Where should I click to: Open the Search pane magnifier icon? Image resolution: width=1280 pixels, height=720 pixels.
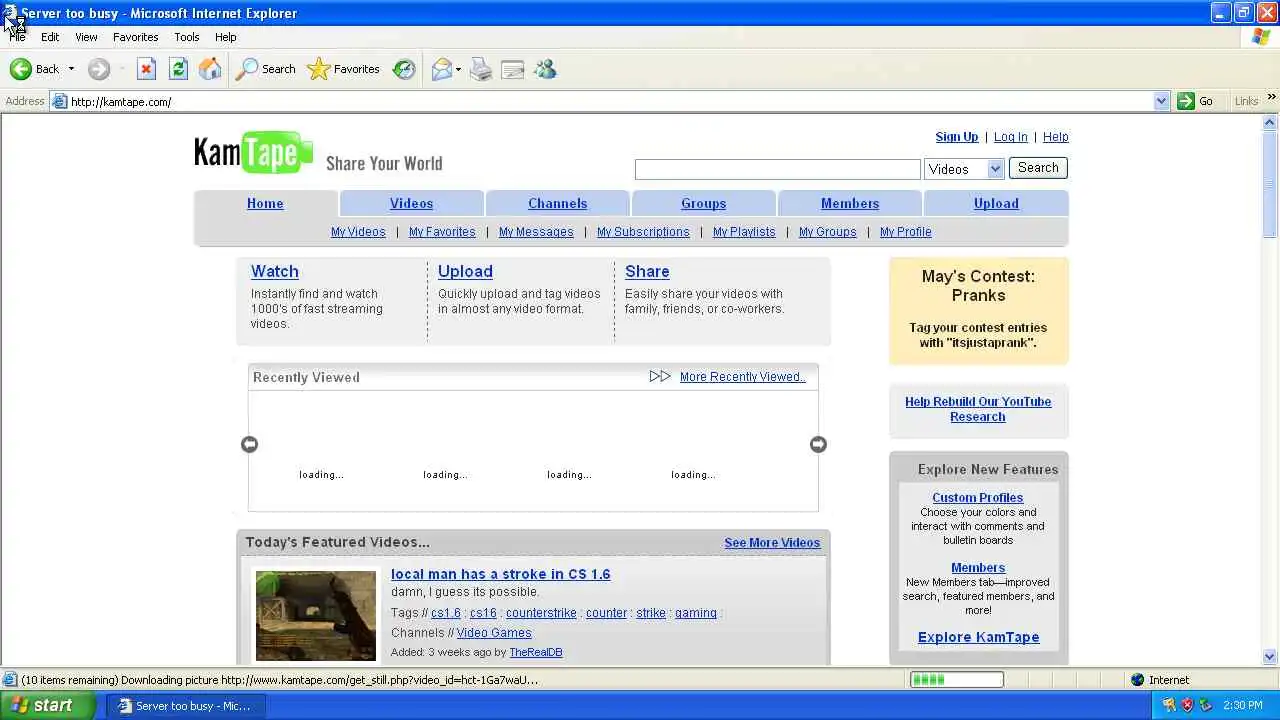click(x=247, y=69)
